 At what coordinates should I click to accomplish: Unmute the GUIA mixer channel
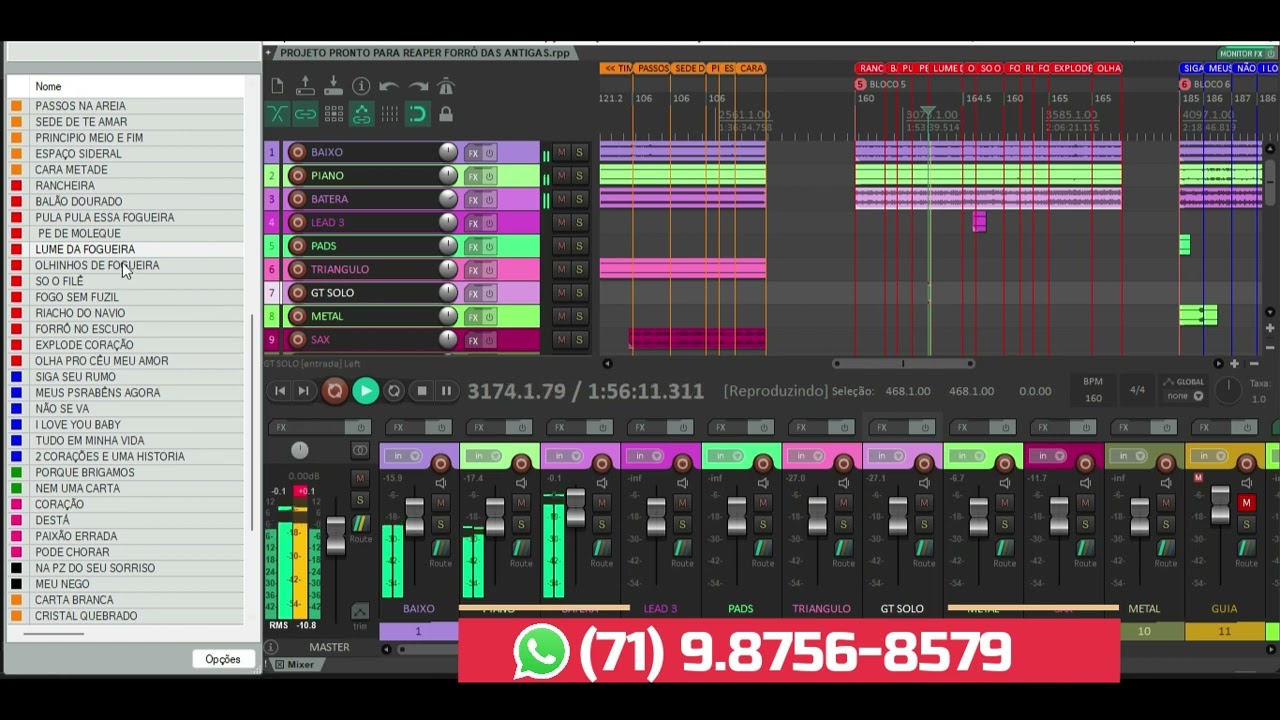[x=1246, y=503]
